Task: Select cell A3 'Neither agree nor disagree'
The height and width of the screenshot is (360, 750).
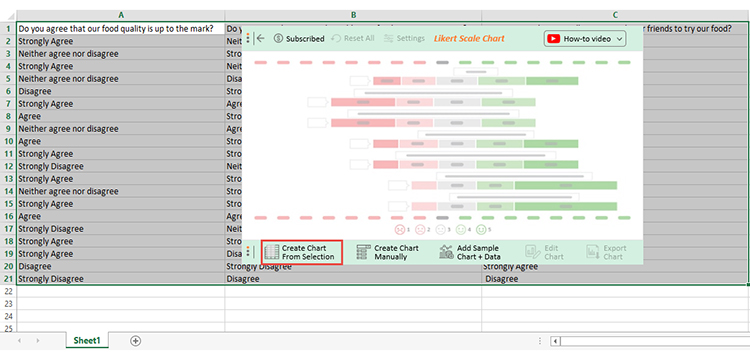Action: click(x=121, y=54)
